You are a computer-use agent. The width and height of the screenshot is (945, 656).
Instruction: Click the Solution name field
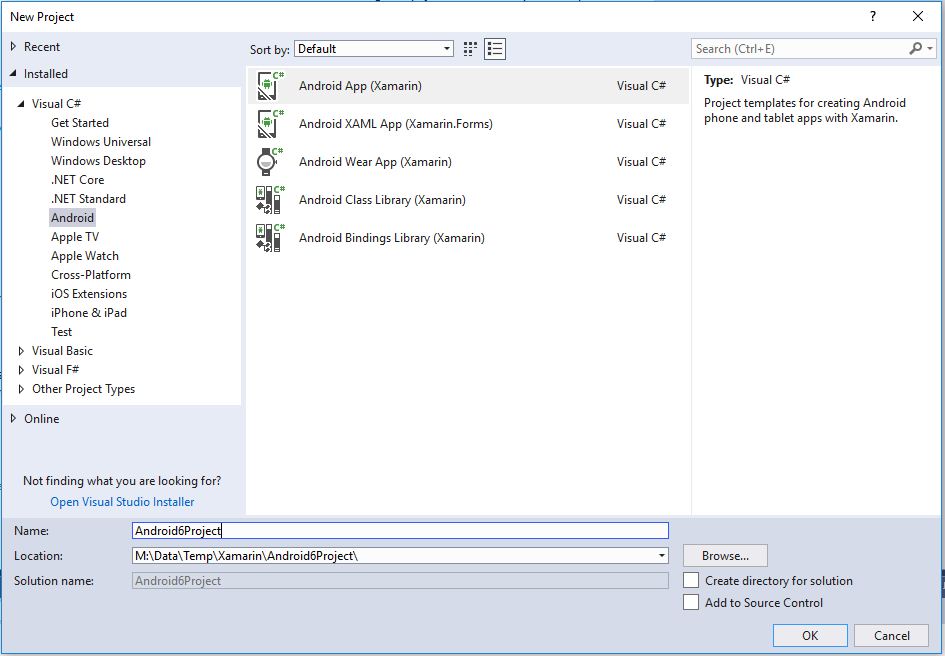[400, 581]
